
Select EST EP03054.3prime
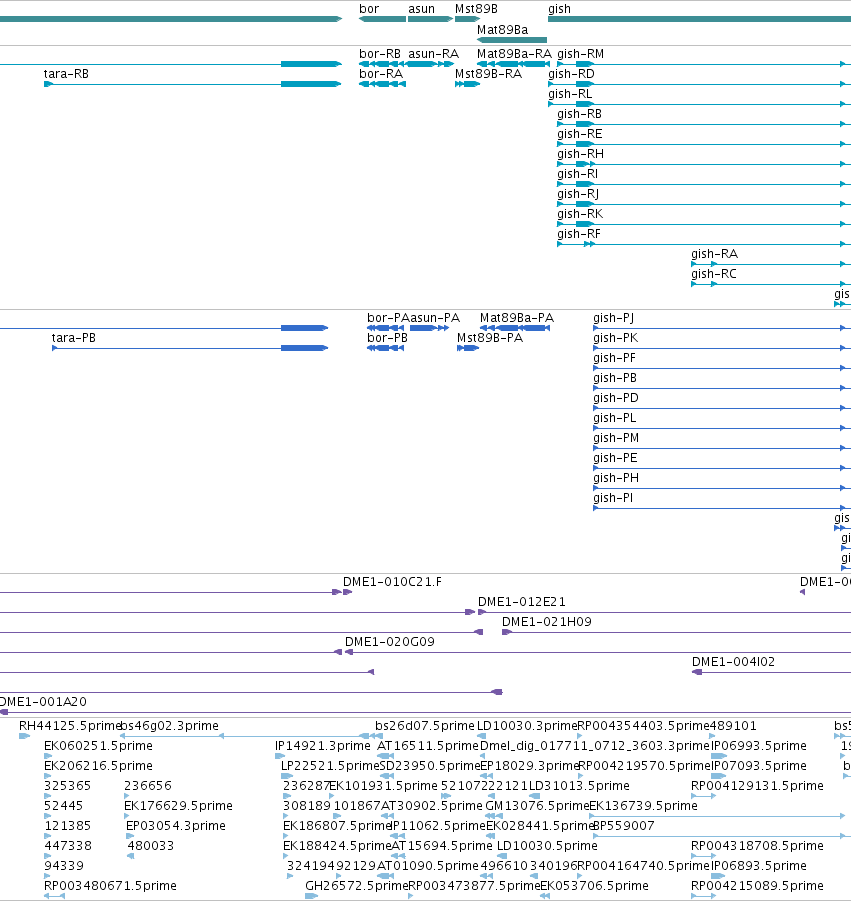point(176,826)
